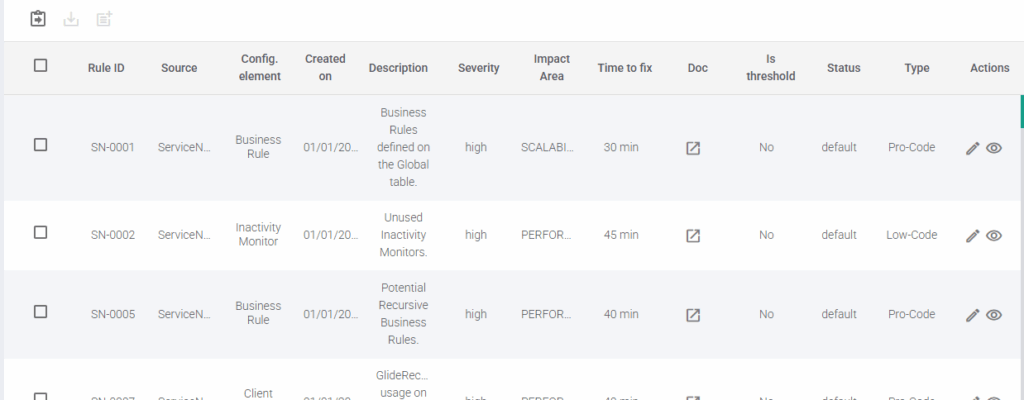Open documentation link for SN-0005

point(692,315)
